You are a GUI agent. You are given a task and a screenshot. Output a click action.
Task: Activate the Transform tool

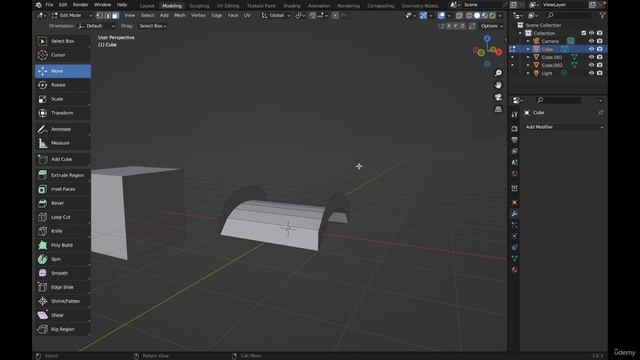coord(63,113)
